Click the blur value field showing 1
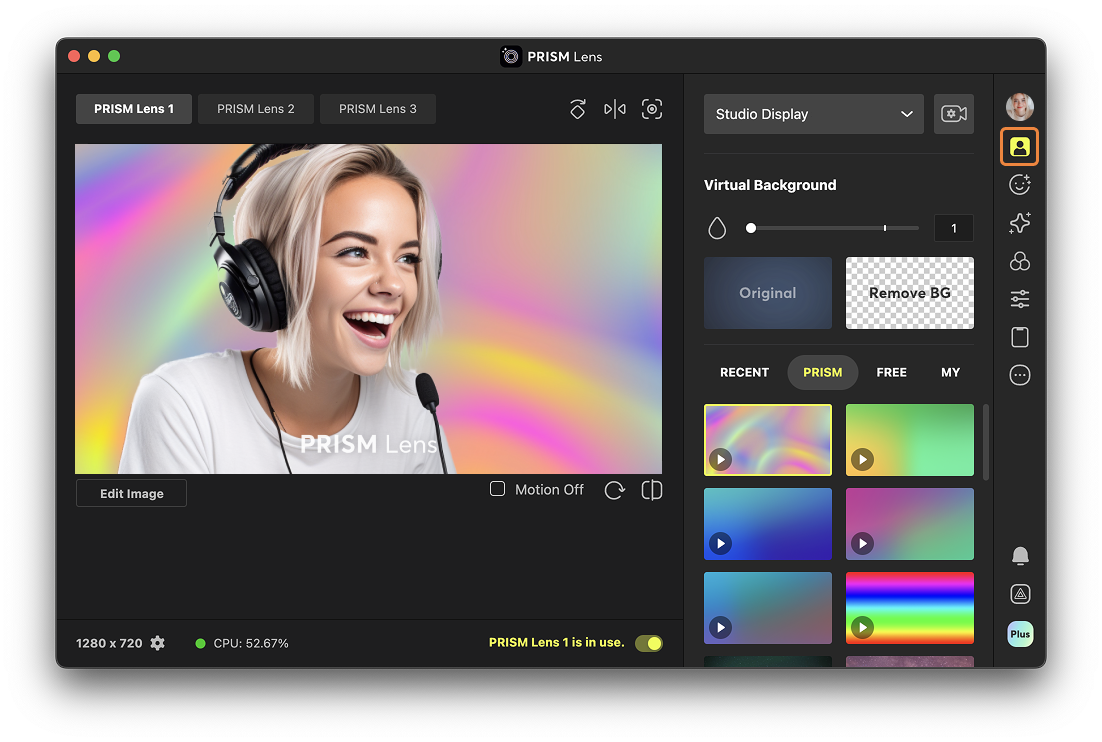The image size is (1102, 742). [954, 228]
